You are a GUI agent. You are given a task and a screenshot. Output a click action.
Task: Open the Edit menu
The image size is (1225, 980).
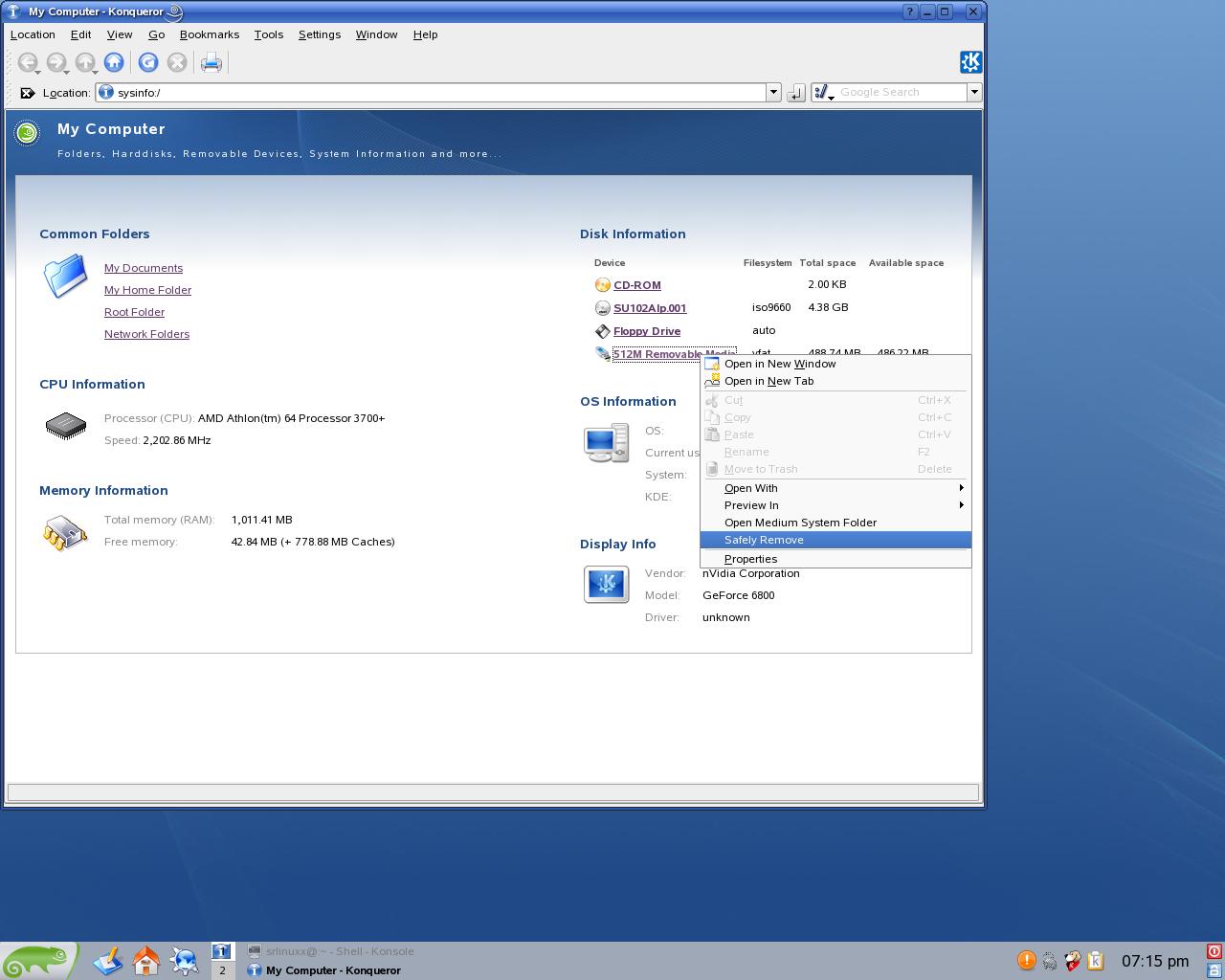tap(80, 34)
